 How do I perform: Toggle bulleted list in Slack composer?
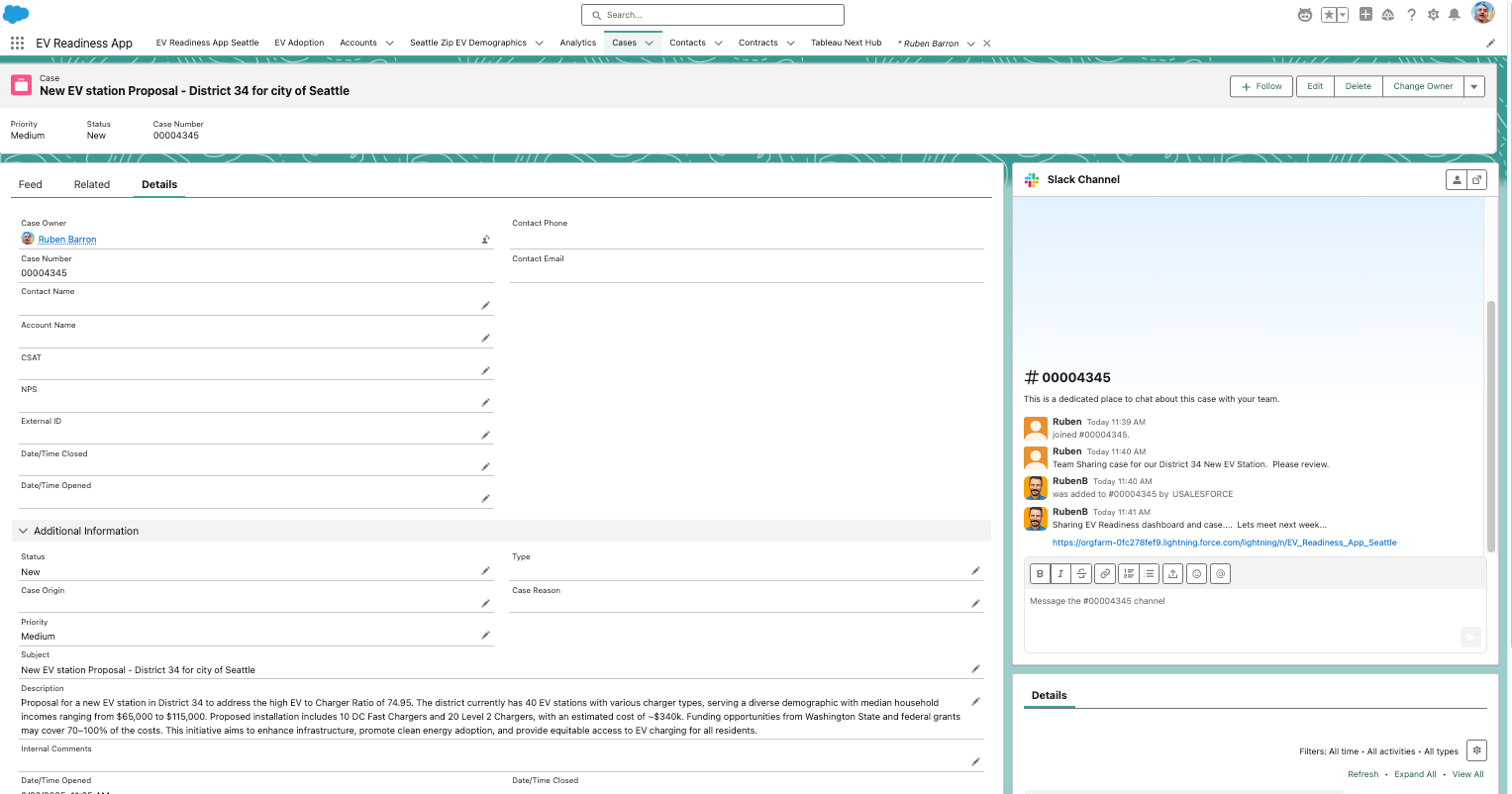click(x=1149, y=573)
